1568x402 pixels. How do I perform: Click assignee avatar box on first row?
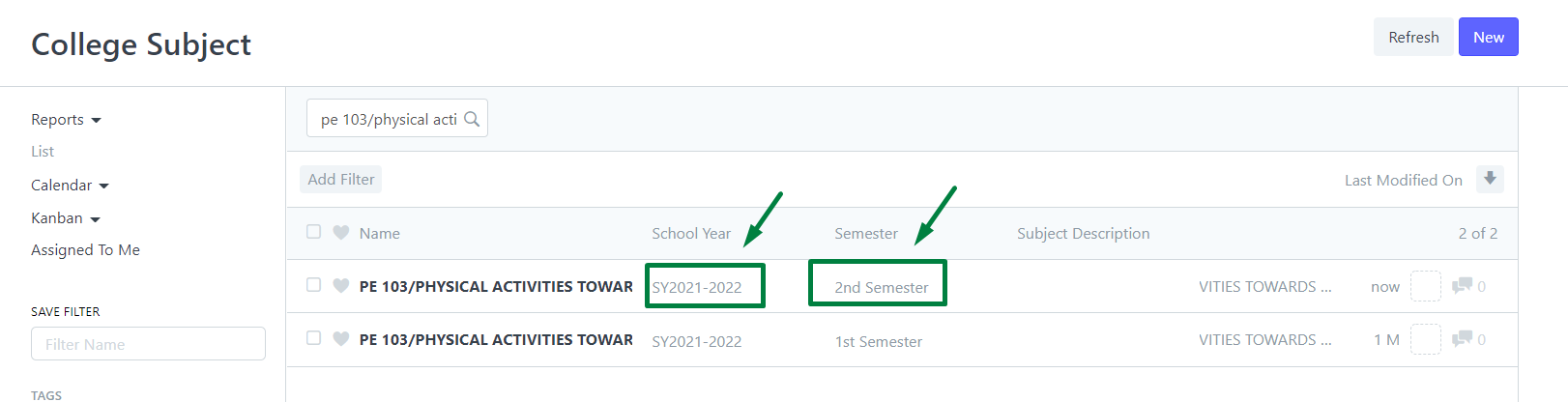click(x=1425, y=286)
